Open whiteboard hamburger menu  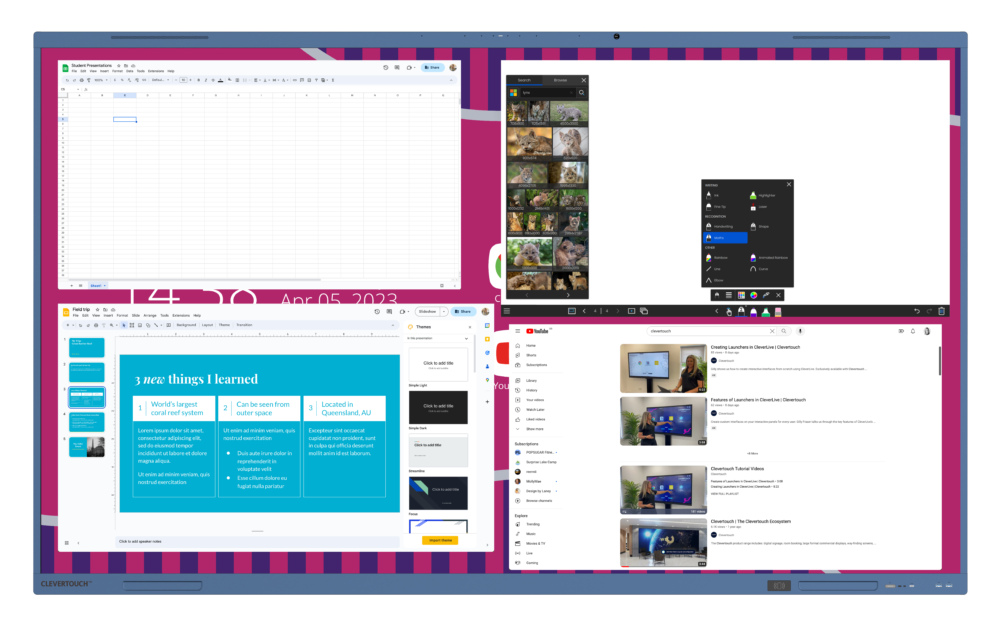(x=507, y=311)
